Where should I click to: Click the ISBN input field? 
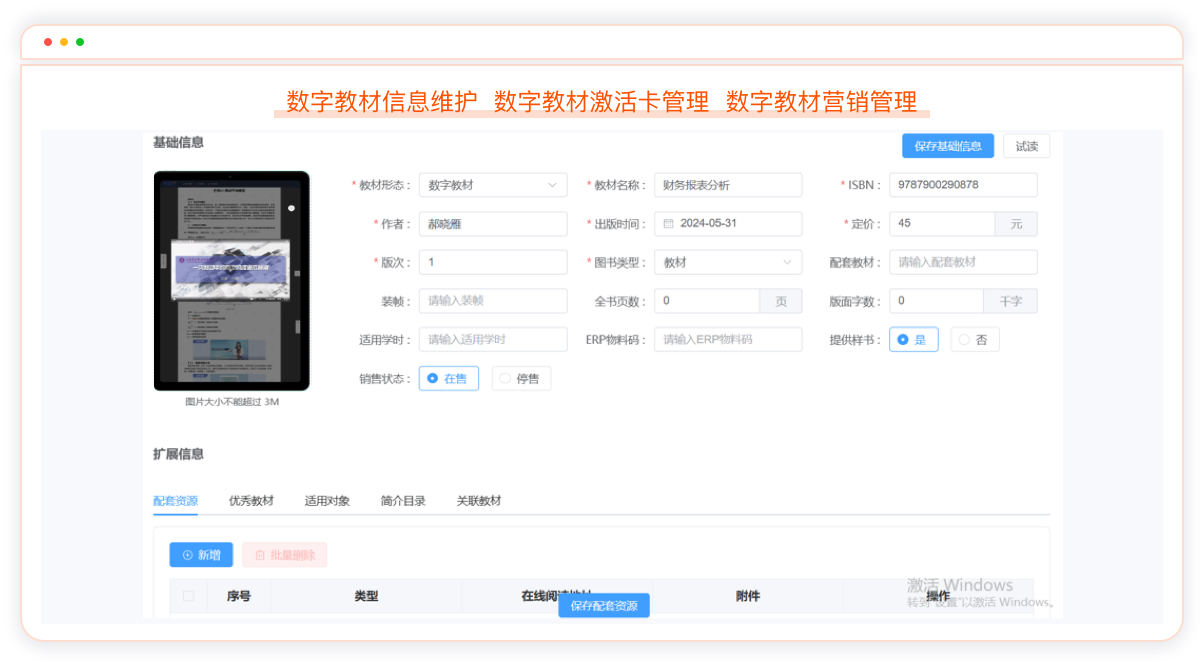pos(963,185)
